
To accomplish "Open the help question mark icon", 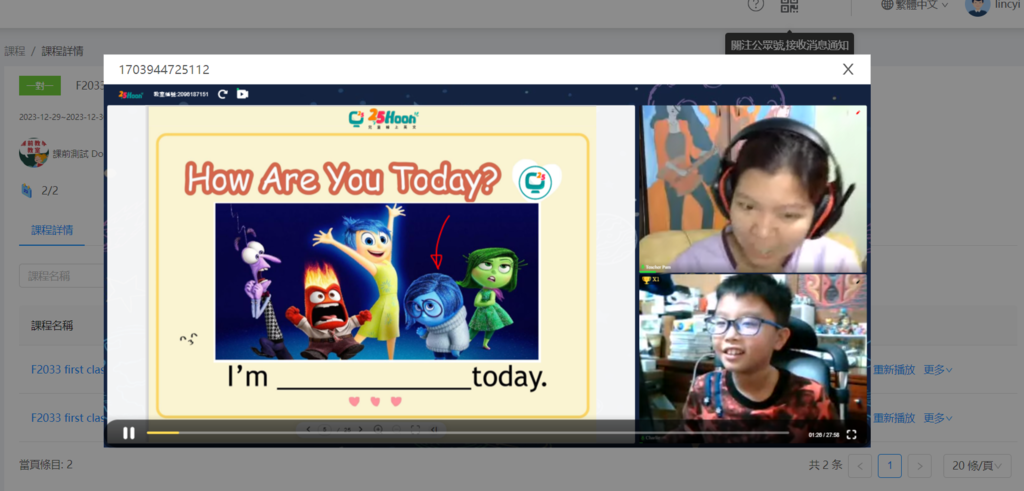I will tap(756, 5).
